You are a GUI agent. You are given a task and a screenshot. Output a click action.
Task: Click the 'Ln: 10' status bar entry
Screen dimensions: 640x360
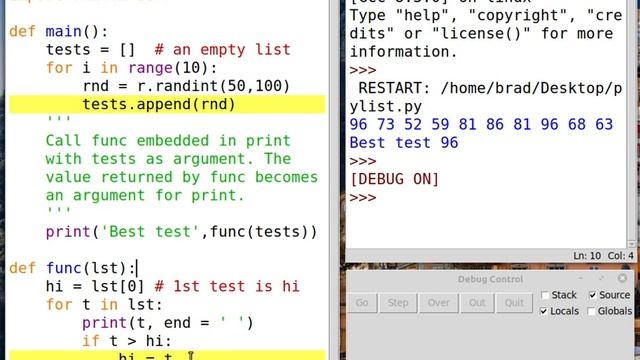(x=587, y=256)
